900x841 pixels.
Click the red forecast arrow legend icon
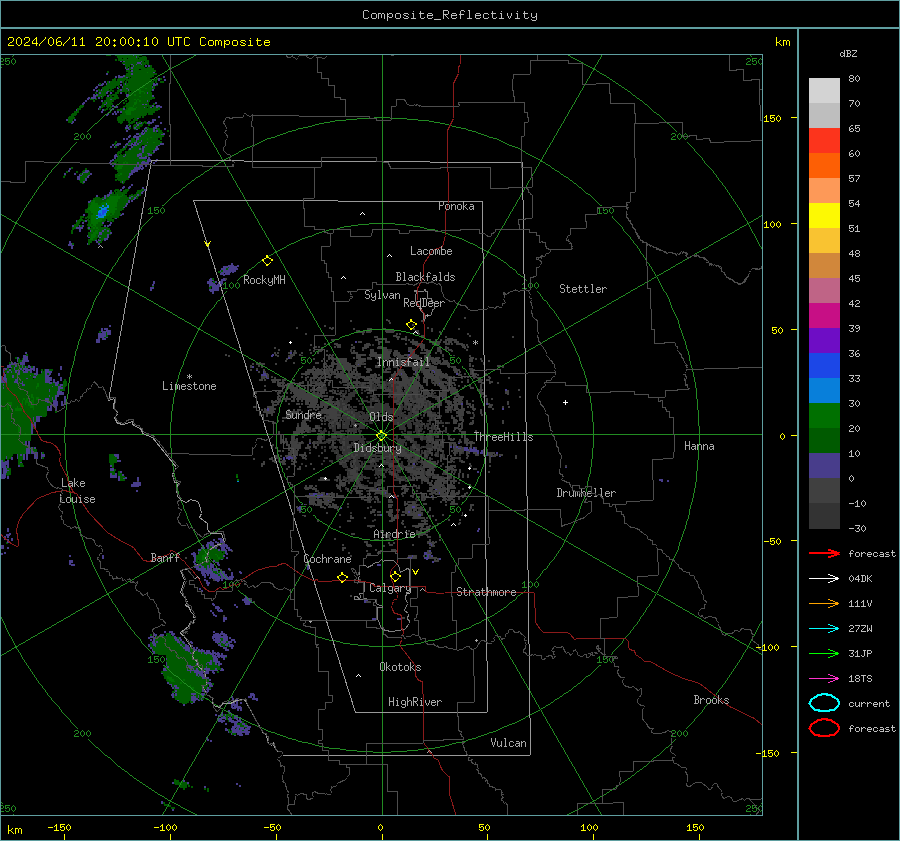pos(824,553)
